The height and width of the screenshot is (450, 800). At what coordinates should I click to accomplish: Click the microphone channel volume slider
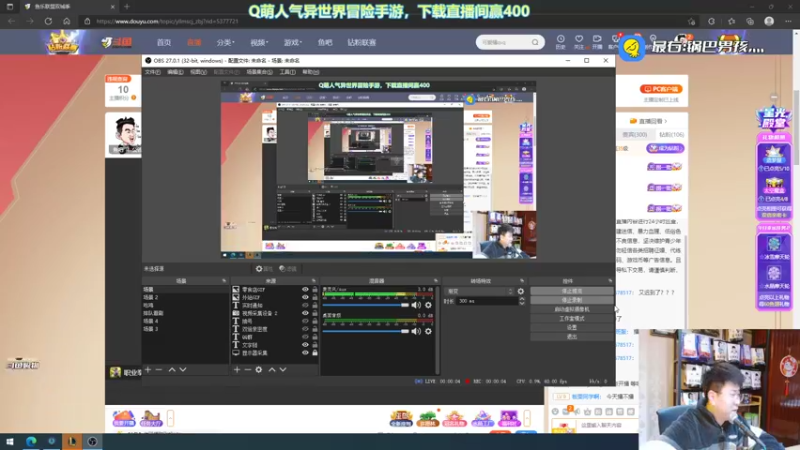coord(365,305)
